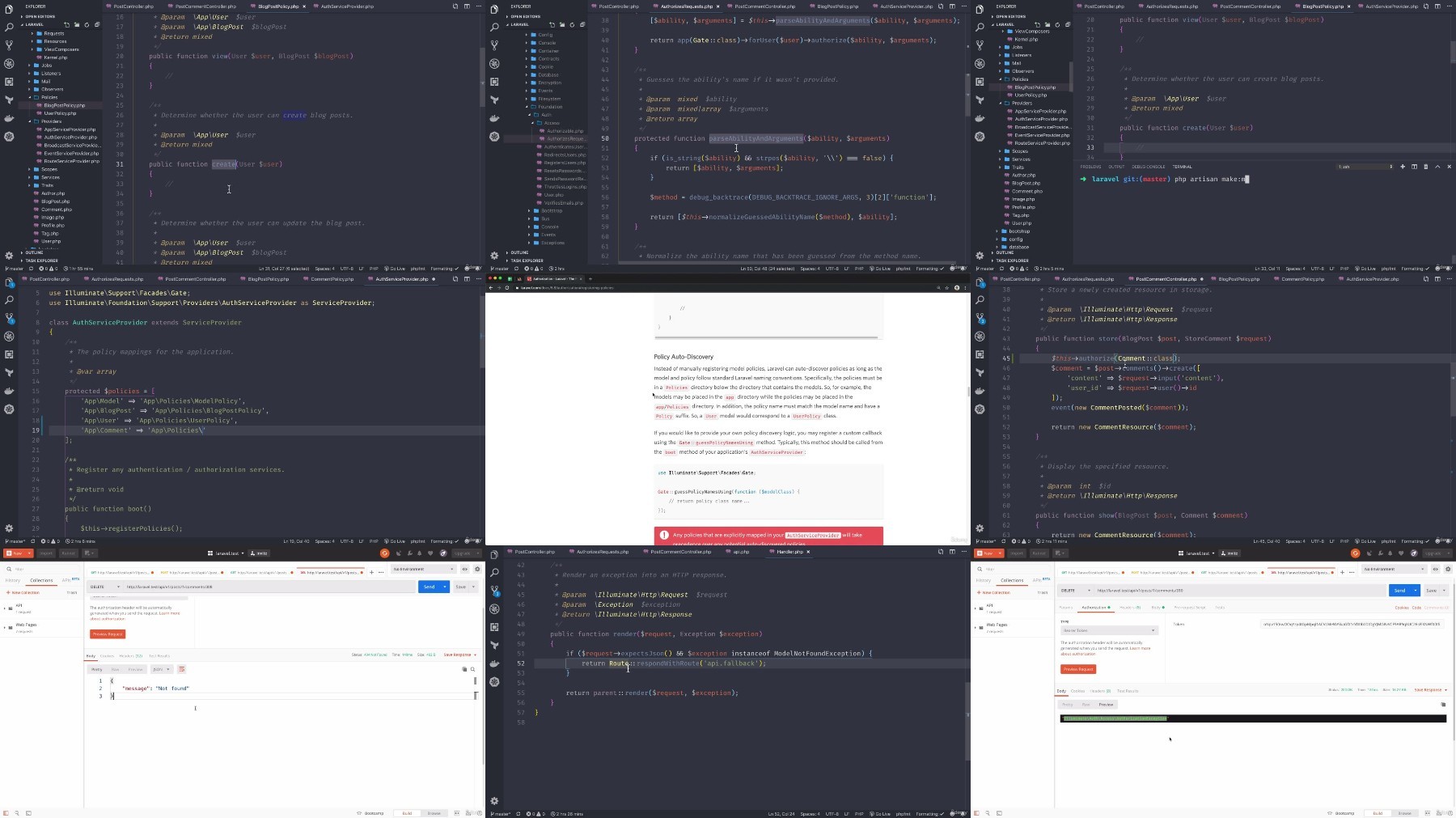1456x818 pixels.
Task: Click Token input field in bottom-right Postman
Action: [x=1352, y=624]
